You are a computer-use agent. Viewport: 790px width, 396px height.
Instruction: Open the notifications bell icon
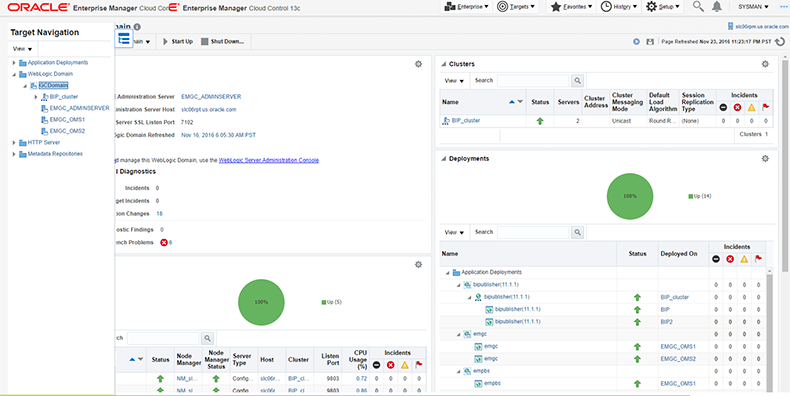(x=717, y=7)
